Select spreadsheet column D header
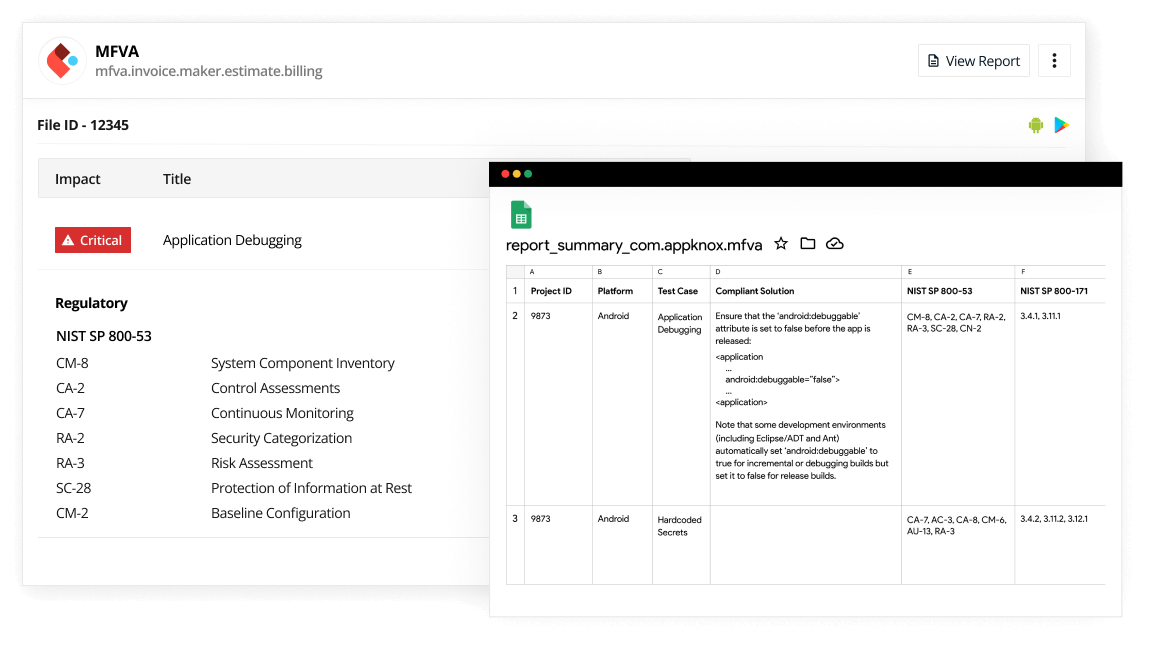This screenshot has height=657, width=1162. pyautogui.click(x=806, y=272)
